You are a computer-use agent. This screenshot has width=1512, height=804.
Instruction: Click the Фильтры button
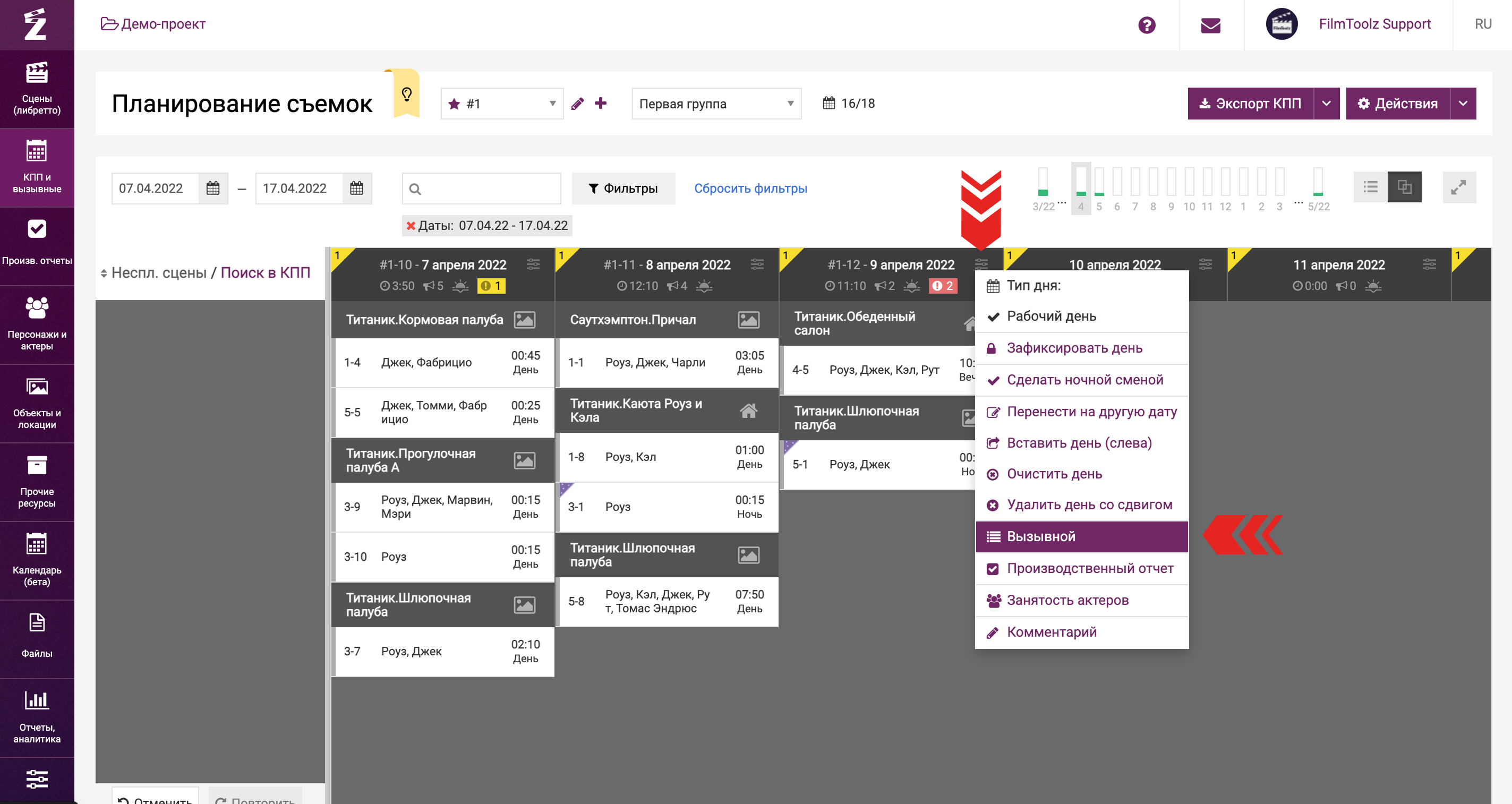(623, 189)
